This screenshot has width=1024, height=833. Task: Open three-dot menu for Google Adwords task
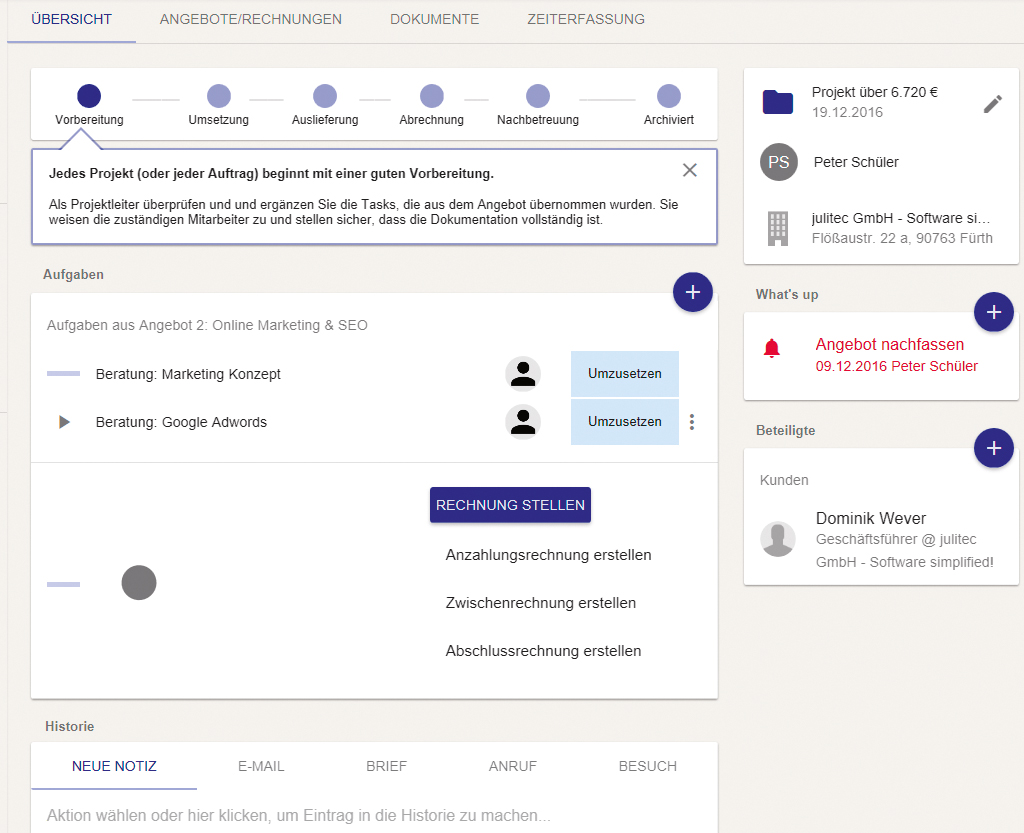tap(691, 422)
